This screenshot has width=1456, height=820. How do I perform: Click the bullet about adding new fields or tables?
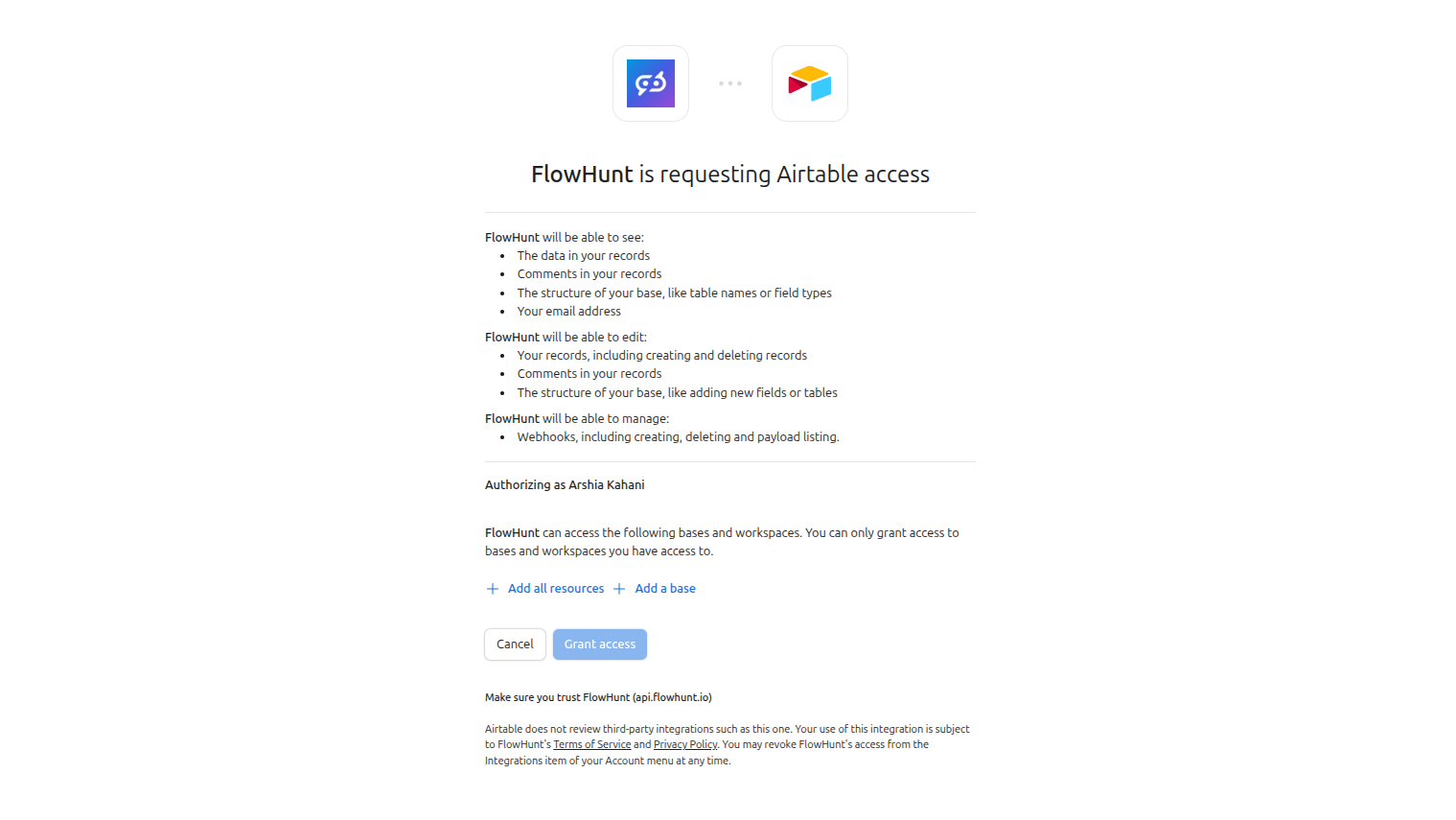[677, 392]
